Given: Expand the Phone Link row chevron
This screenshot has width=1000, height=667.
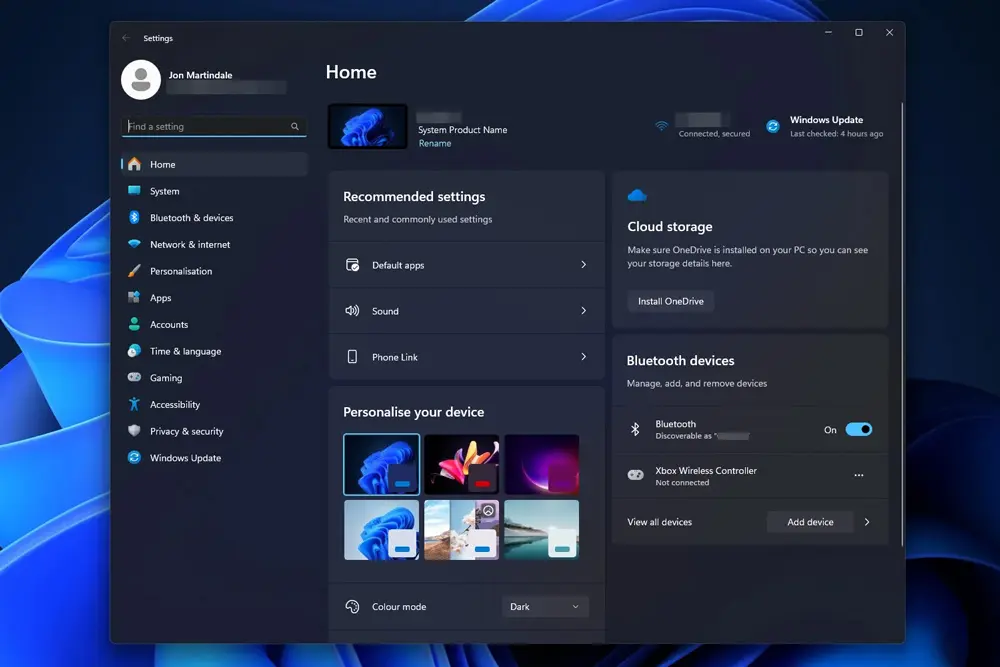Looking at the screenshot, I should point(584,356).
